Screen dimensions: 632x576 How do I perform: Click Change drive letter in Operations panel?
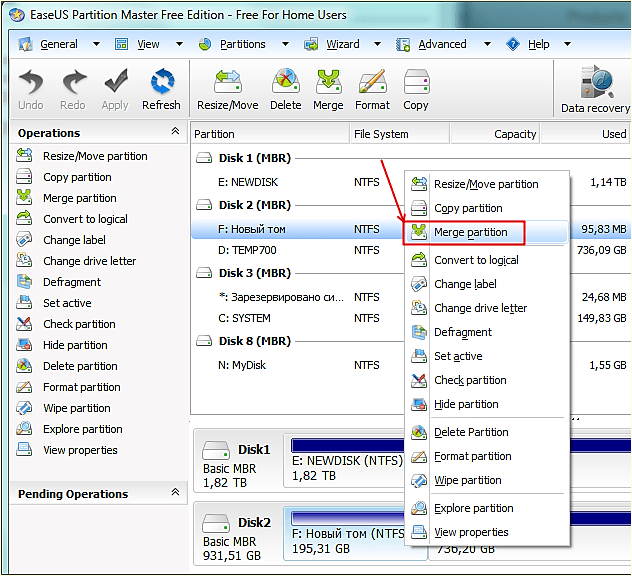coord(76,261)
